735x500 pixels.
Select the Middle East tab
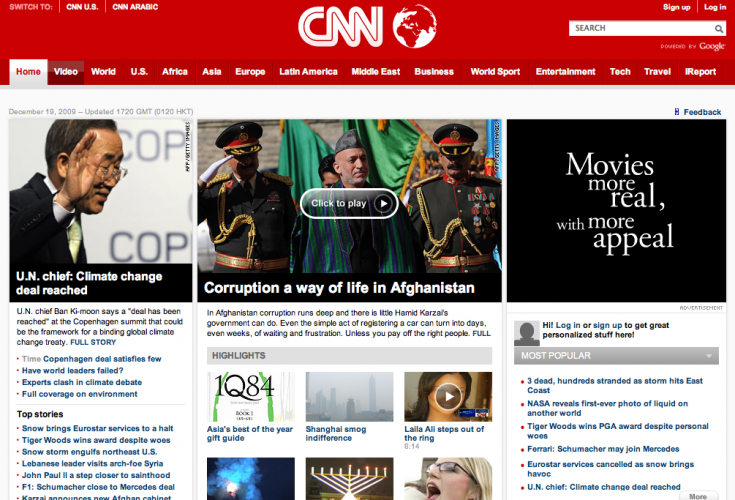pyautogui.click(x=376, y=72)
